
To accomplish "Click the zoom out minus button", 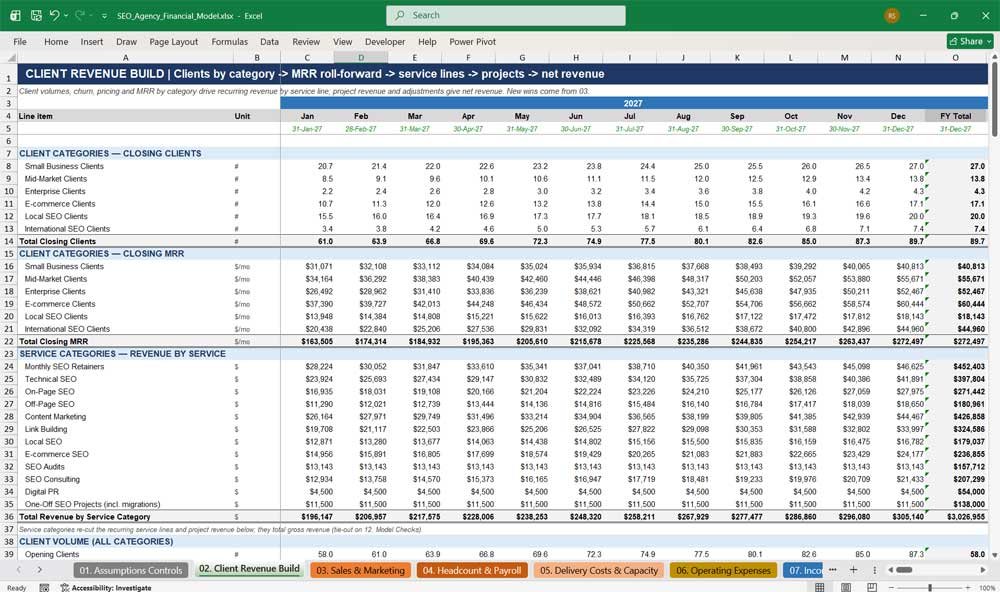I will (891, 587).
